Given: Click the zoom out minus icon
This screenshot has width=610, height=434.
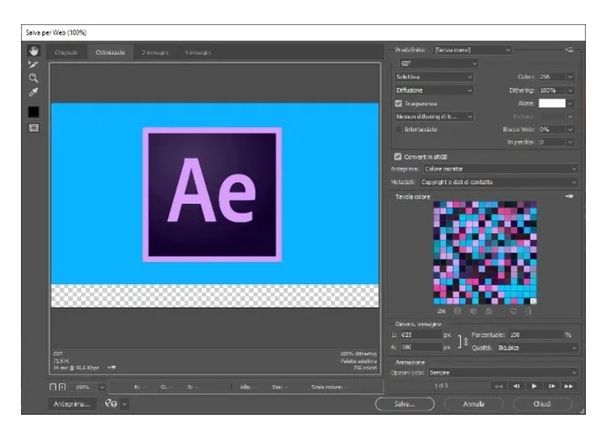Looking at the screenshot, I should coord(53,387).
